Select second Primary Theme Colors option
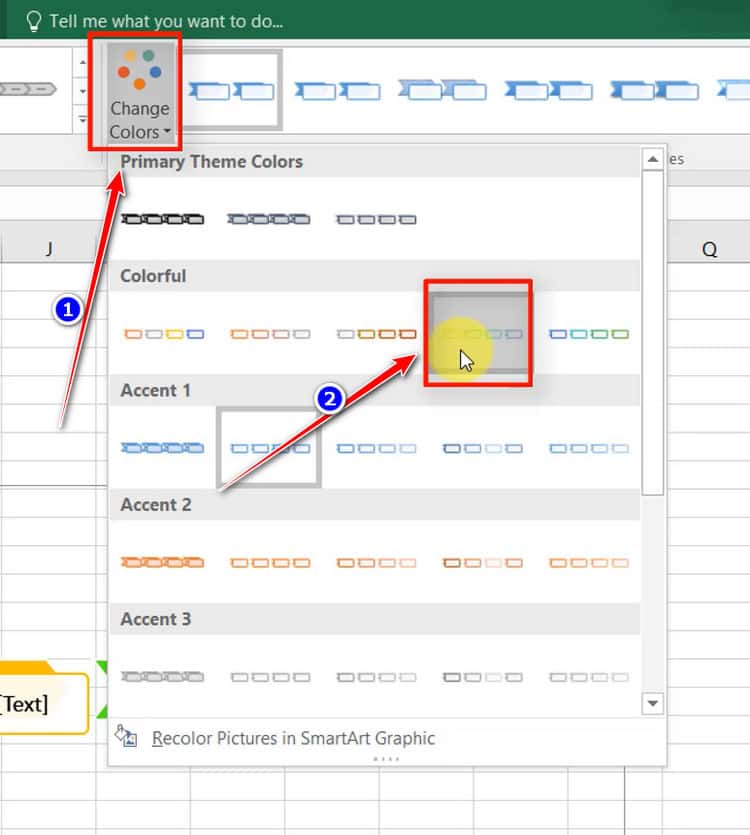750x835 pixels. tap(269, 219)
